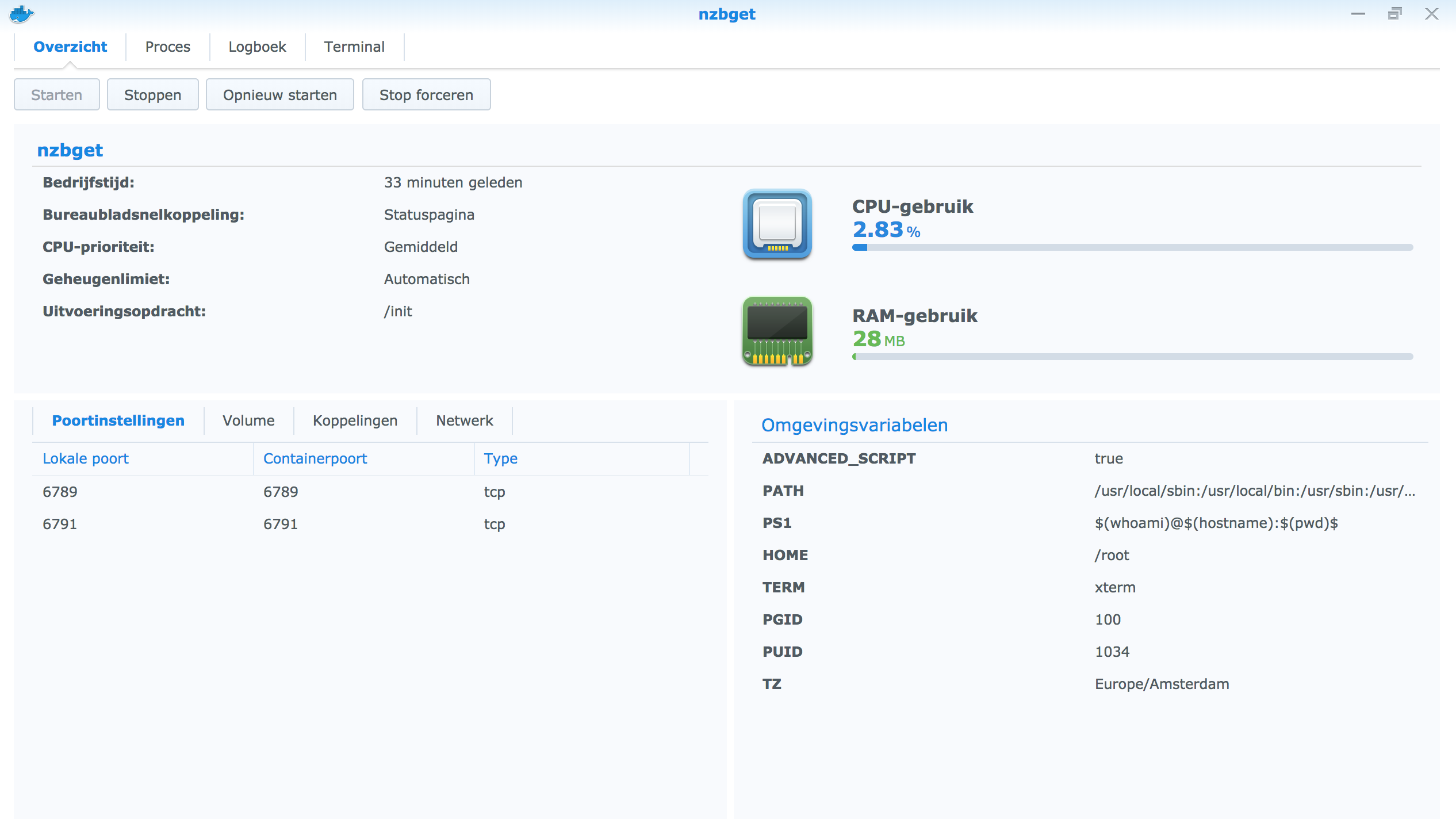Open the Netwerk tab
This screenshot has width=1456, height=819.
pyautogui.click(x=464, y=420)
